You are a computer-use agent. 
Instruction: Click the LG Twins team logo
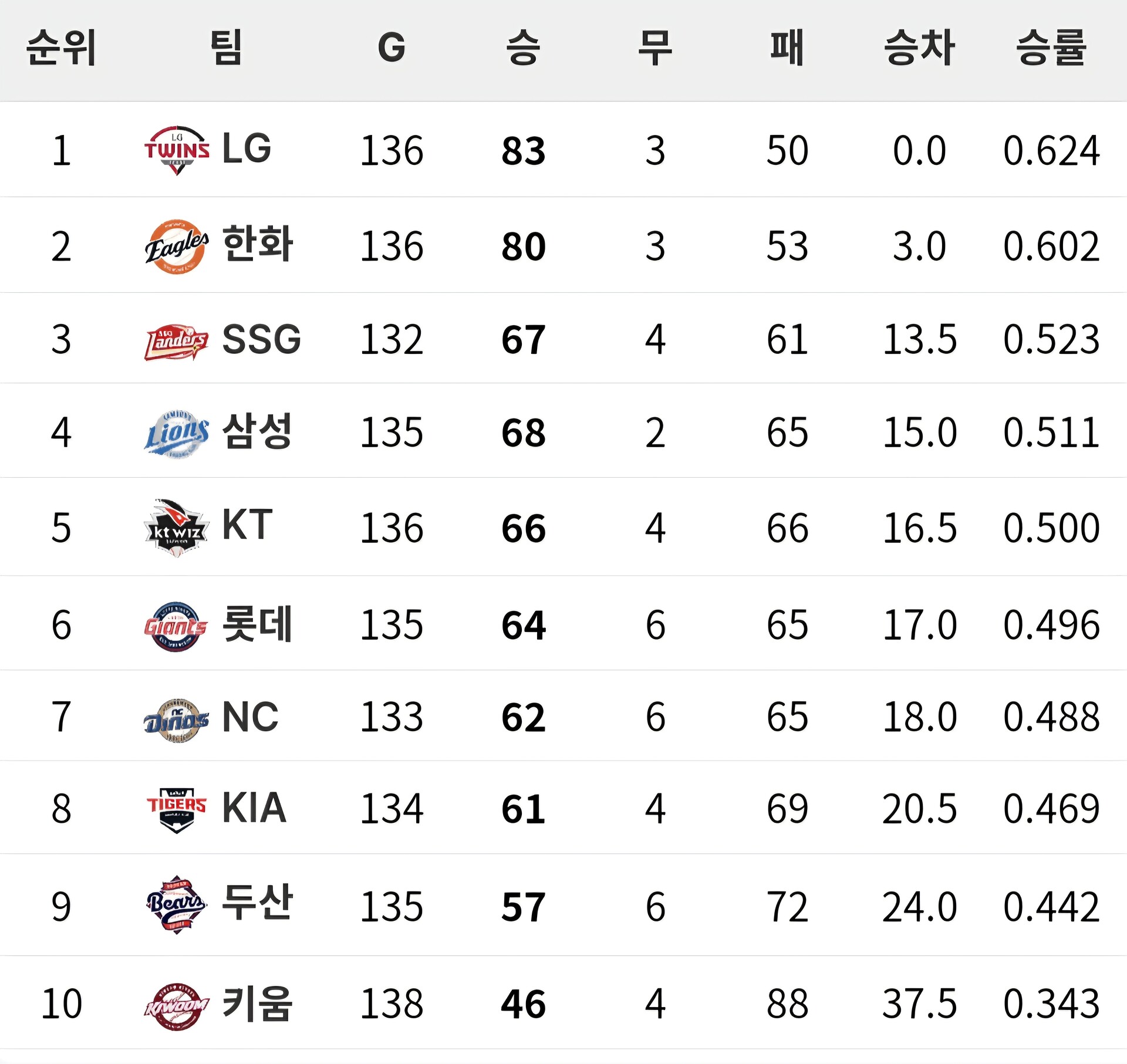tap(177, 150)
